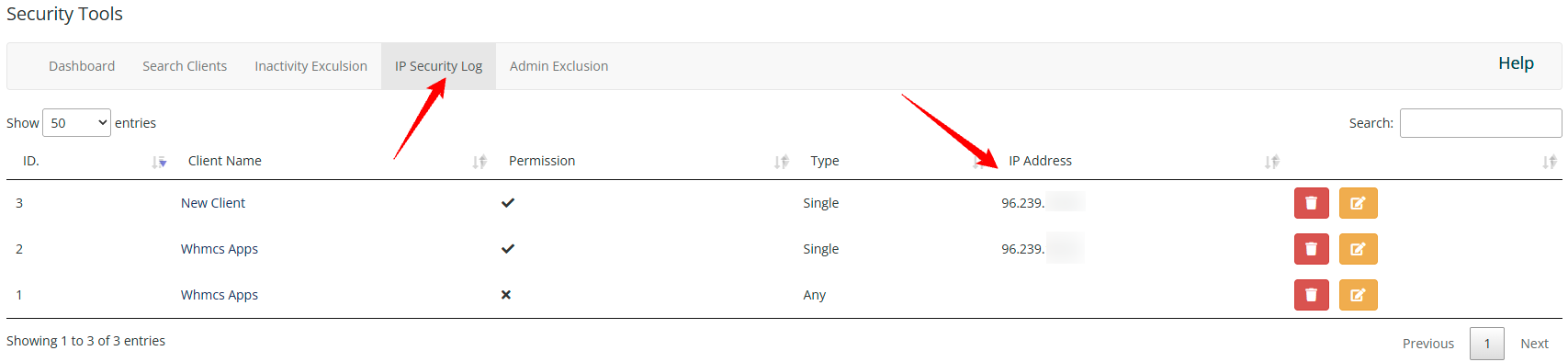Go to the Next page
The height and width of the screenshot is (362, 1568).
click(x=1534, y=344)
